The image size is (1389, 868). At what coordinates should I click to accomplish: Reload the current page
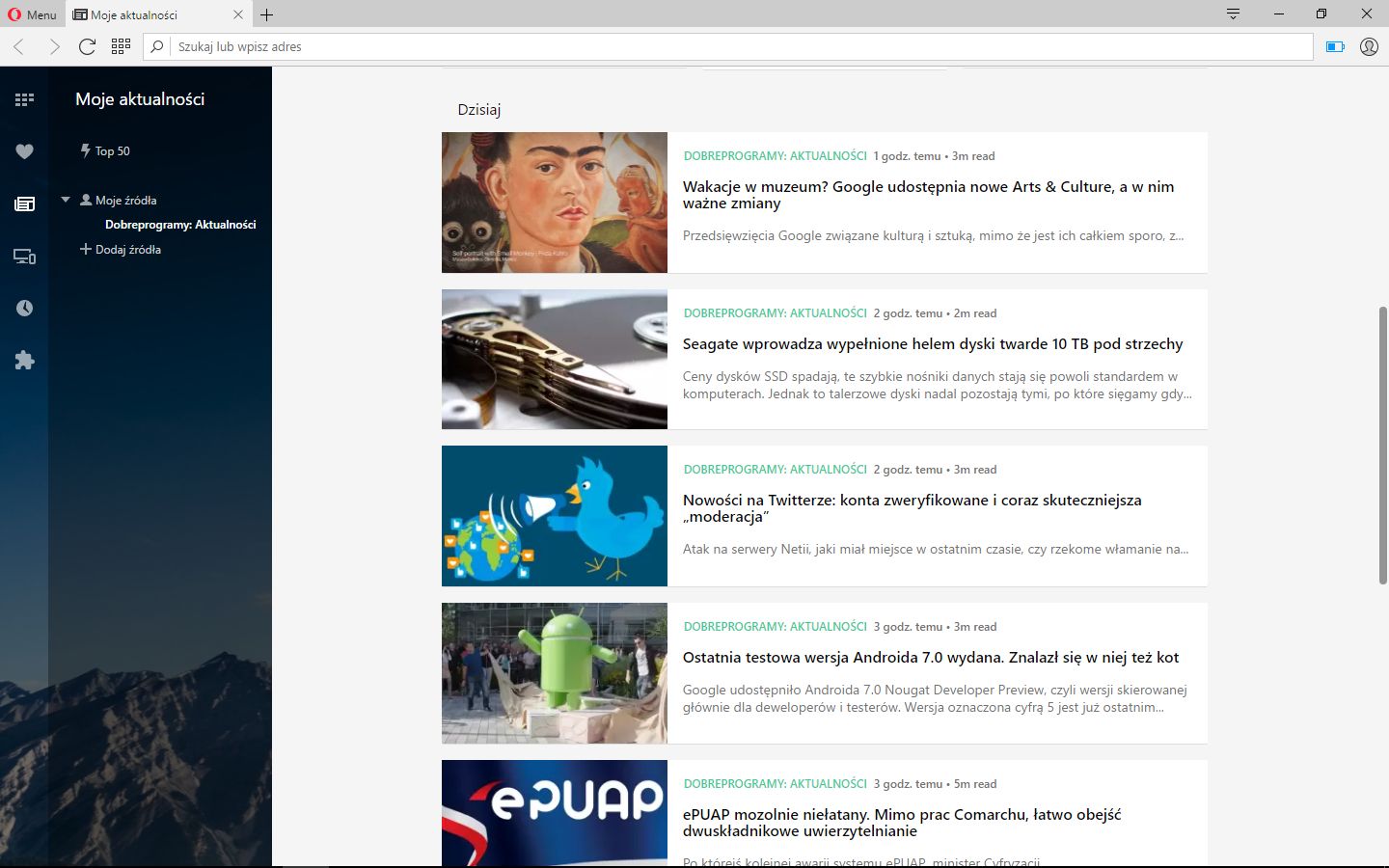click(87, 46)
